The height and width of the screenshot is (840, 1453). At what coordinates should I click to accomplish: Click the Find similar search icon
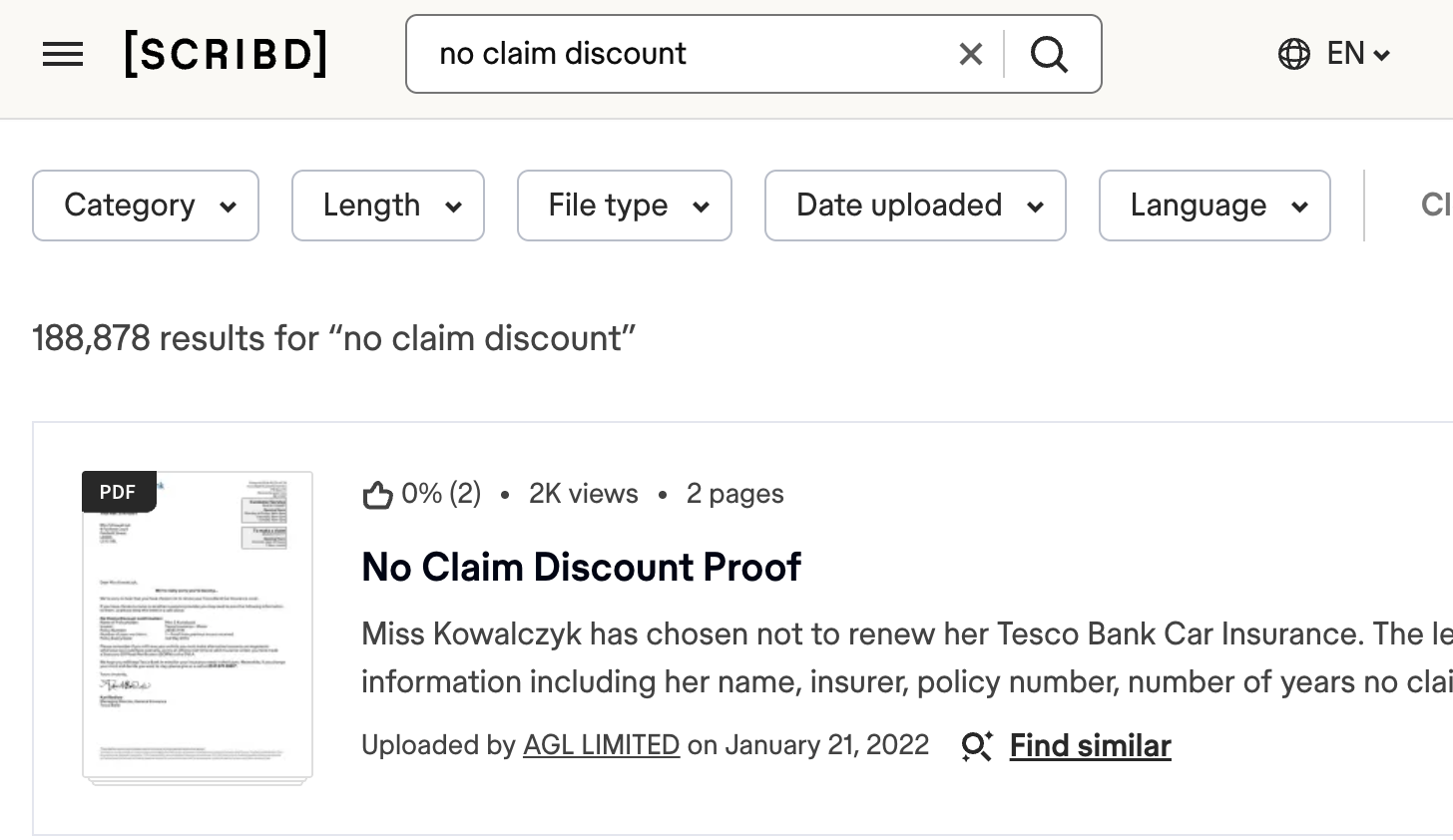tap(976, 745)
